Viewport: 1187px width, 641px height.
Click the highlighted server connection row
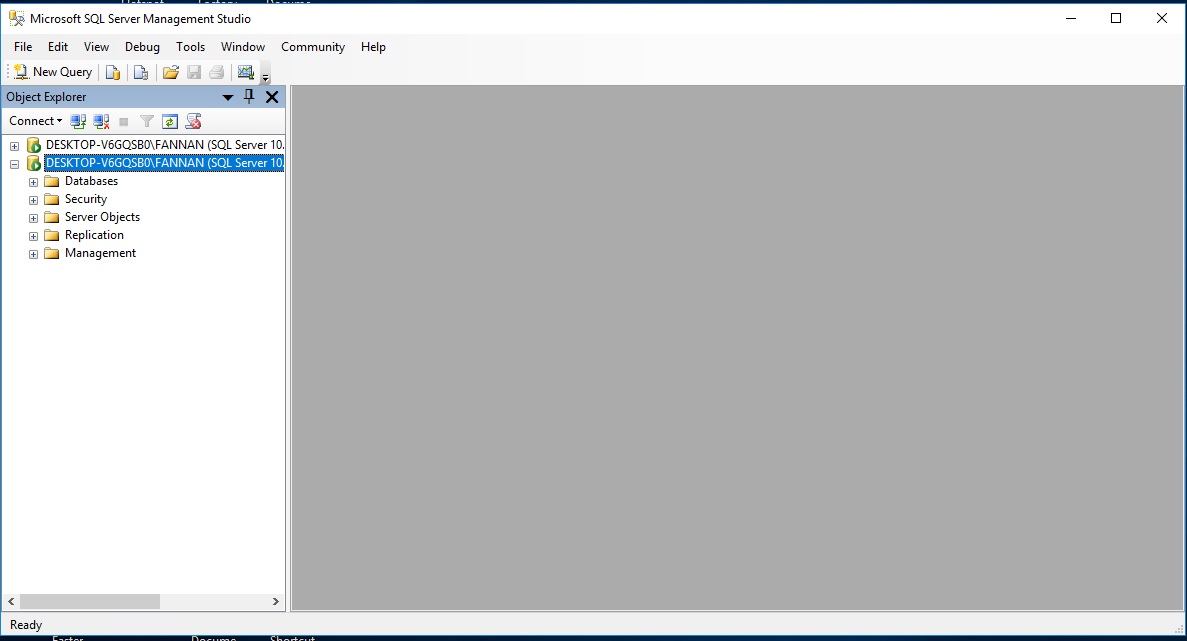click(x=164, y=163)
